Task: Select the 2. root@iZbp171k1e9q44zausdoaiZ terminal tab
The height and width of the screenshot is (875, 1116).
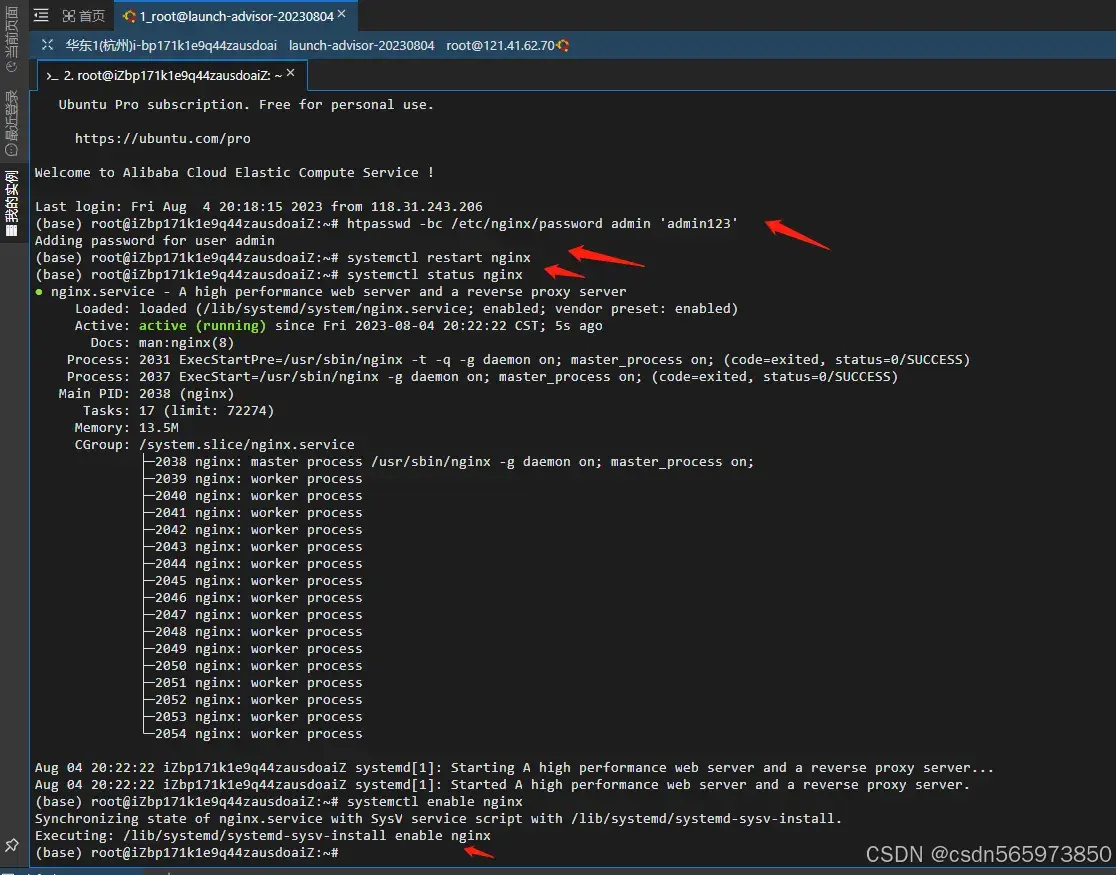Action: coord(170,75)
